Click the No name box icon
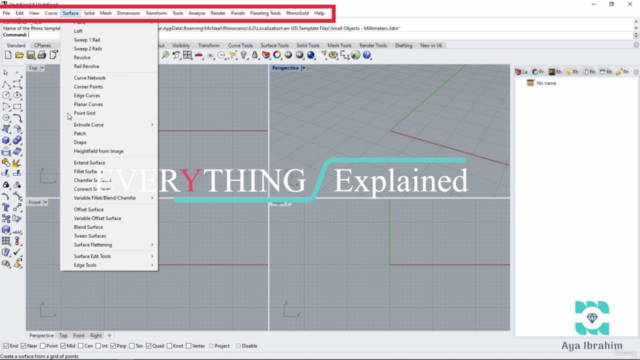 [x=530, y=83]
